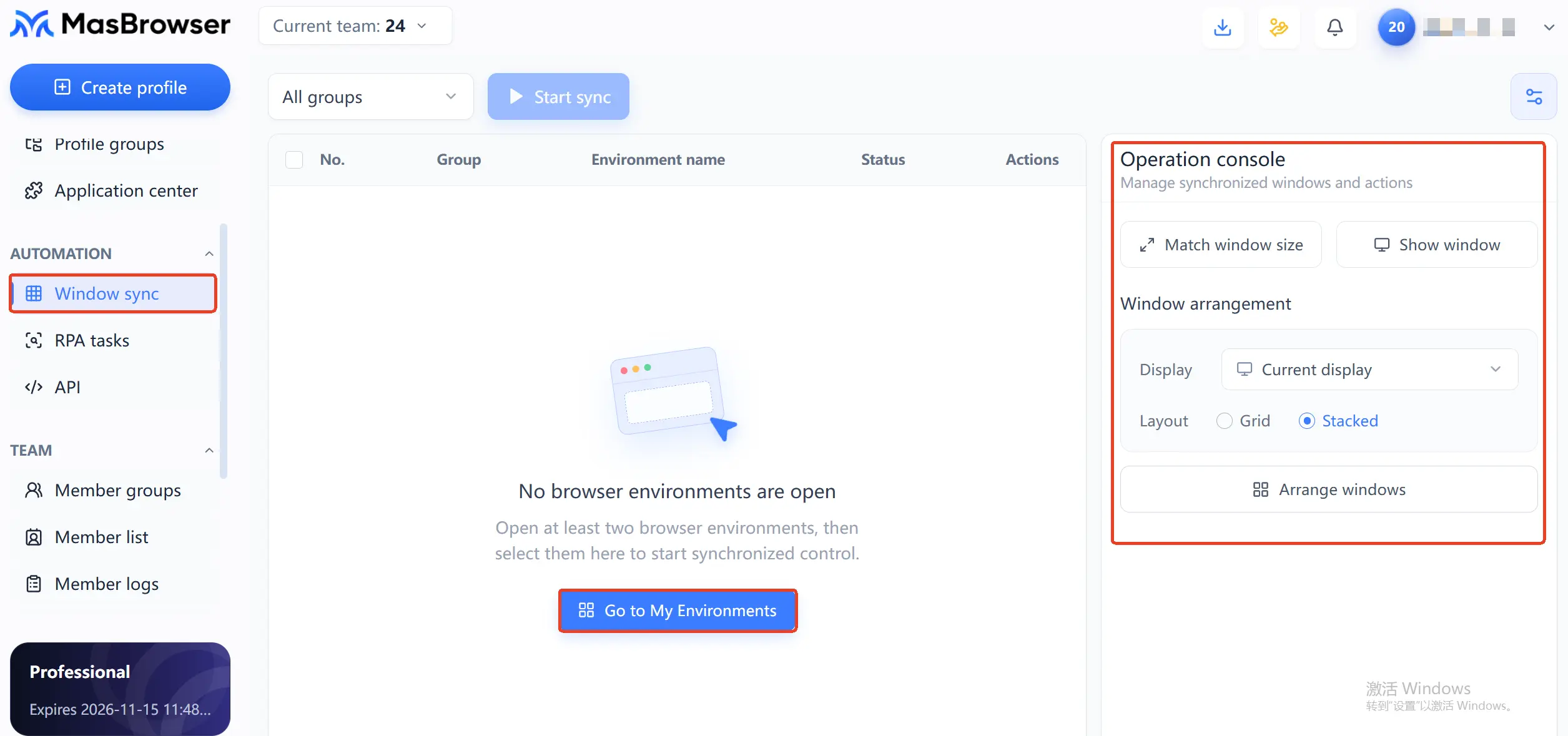This screenshot has height=736, width=1568.
Task: Click the Profile groups icon
Action: point(34,144)
